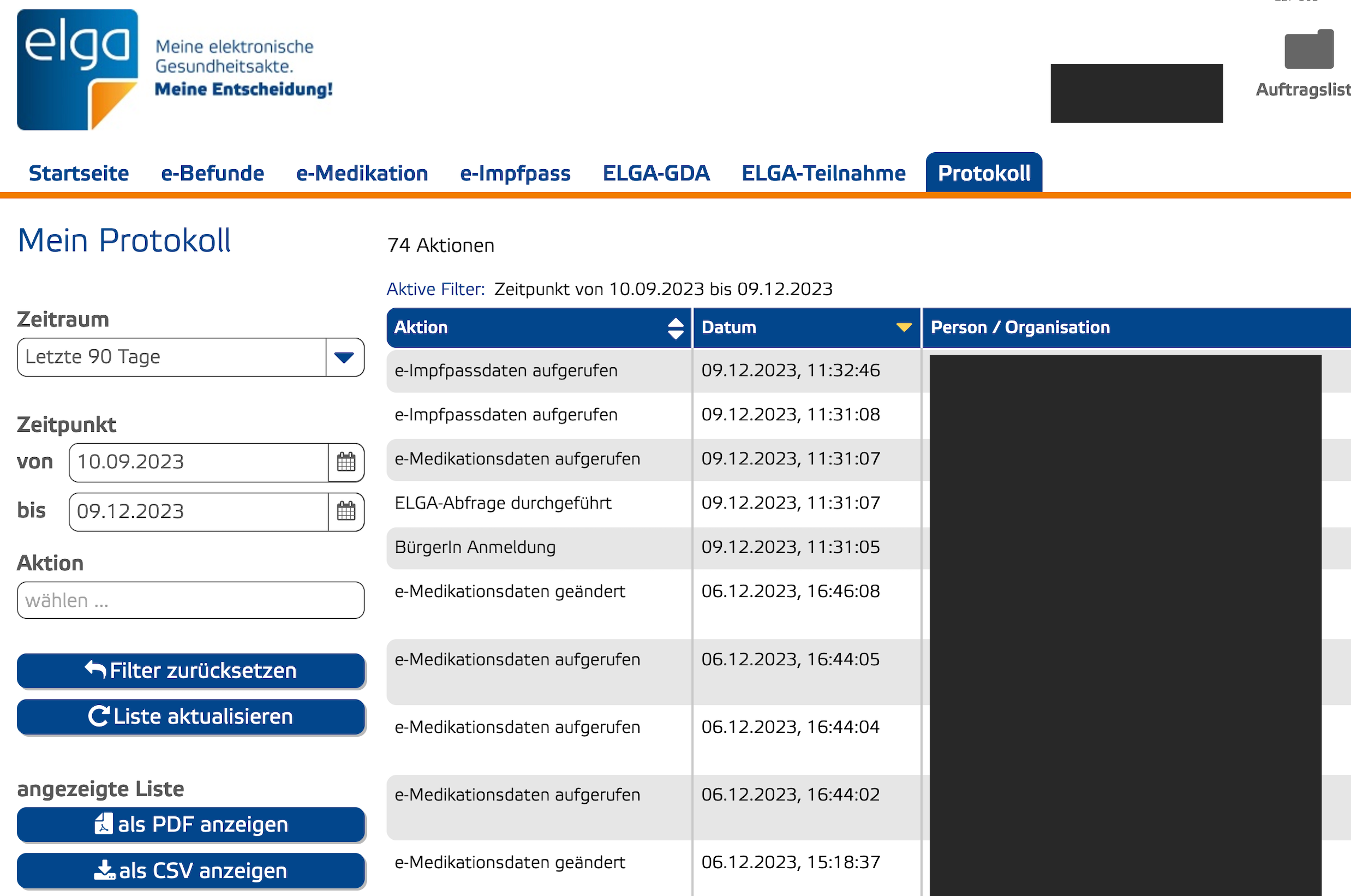1351x896 pixels.
Task: Open the ELGA-Teilnahme tab
Action: point(823,173)
